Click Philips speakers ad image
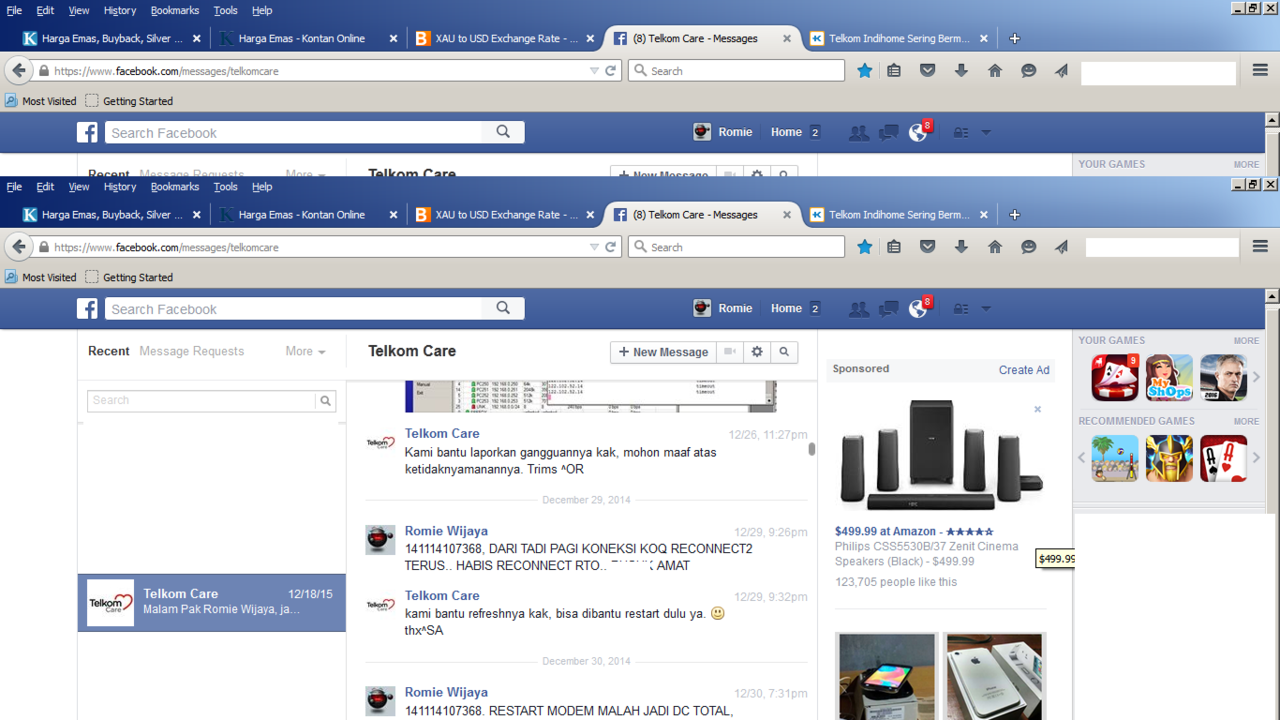The width and height of the screenshot is (1280, 720). (x=940, y=456)
